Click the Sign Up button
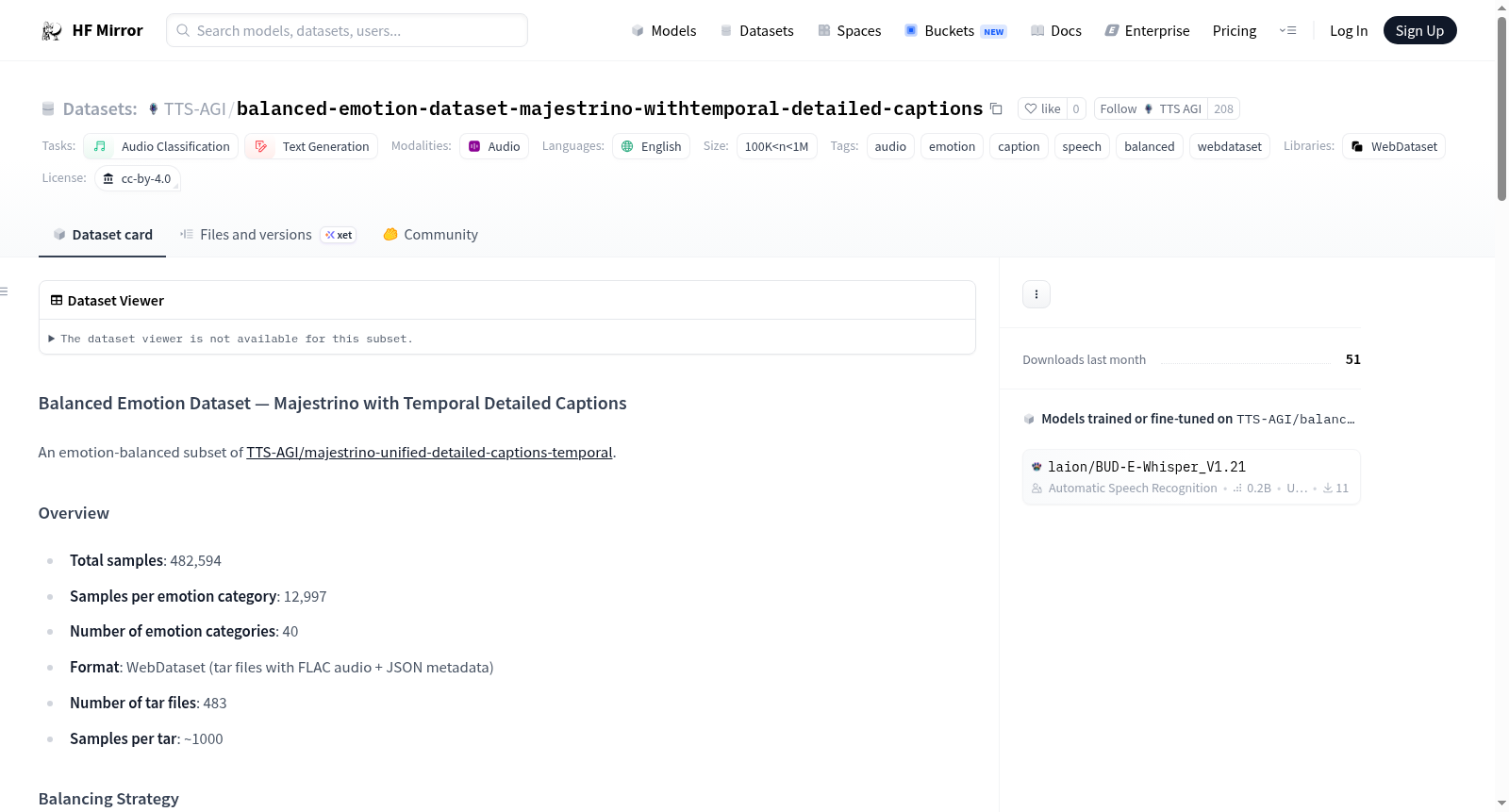This screenshot has width=1509, height=812. (x=1419, y=30)
